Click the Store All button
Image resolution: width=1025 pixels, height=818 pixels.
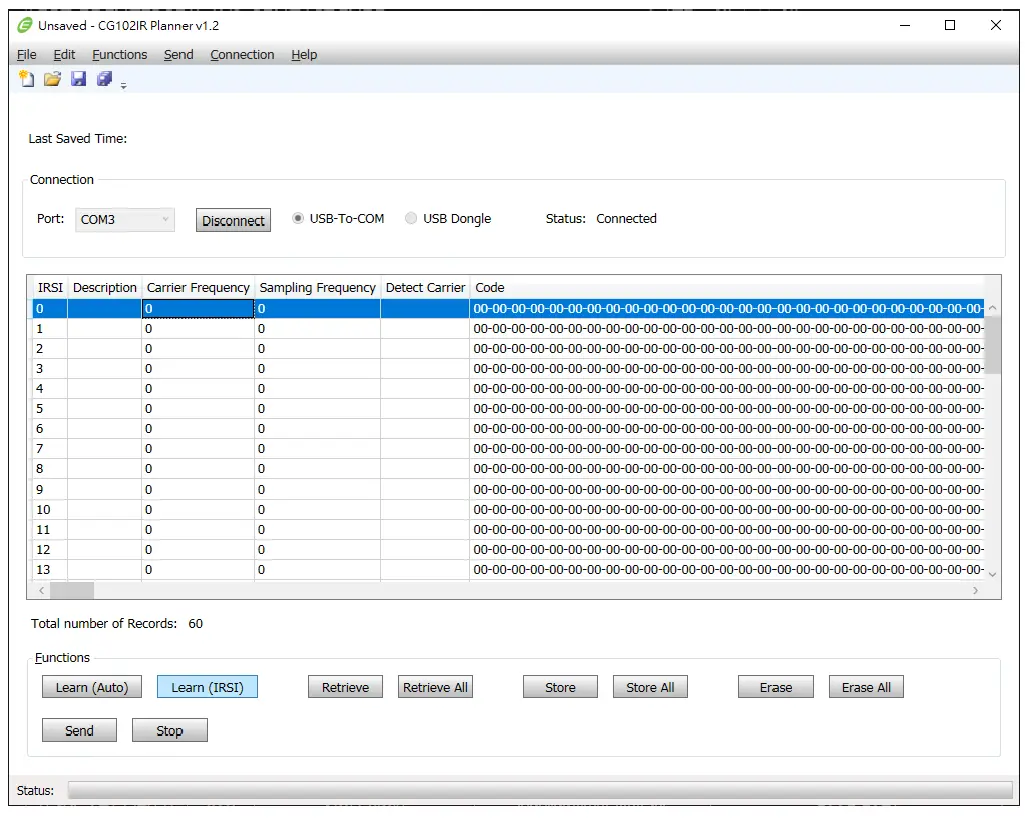click(x=650, y=687)
